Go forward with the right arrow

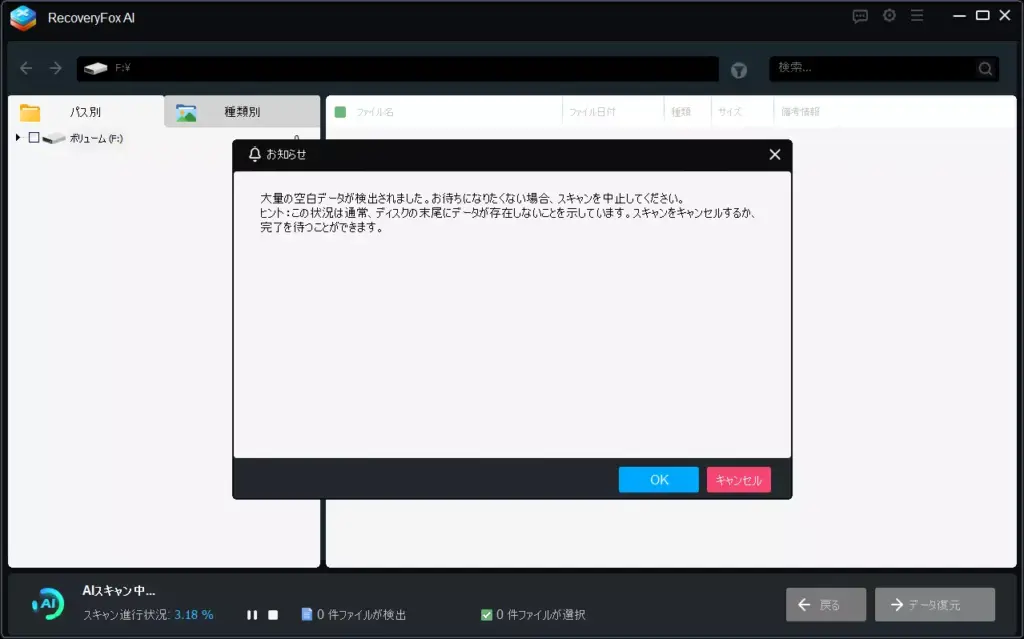click(x=56, y=68)
